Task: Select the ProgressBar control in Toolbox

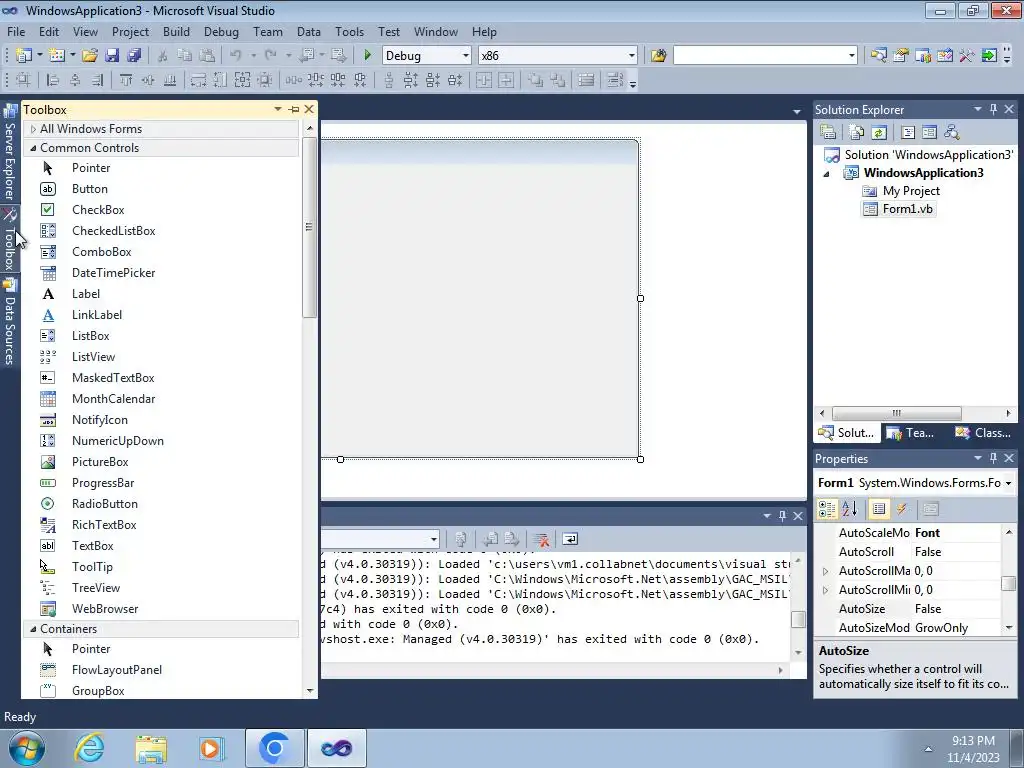Action: 103,483
